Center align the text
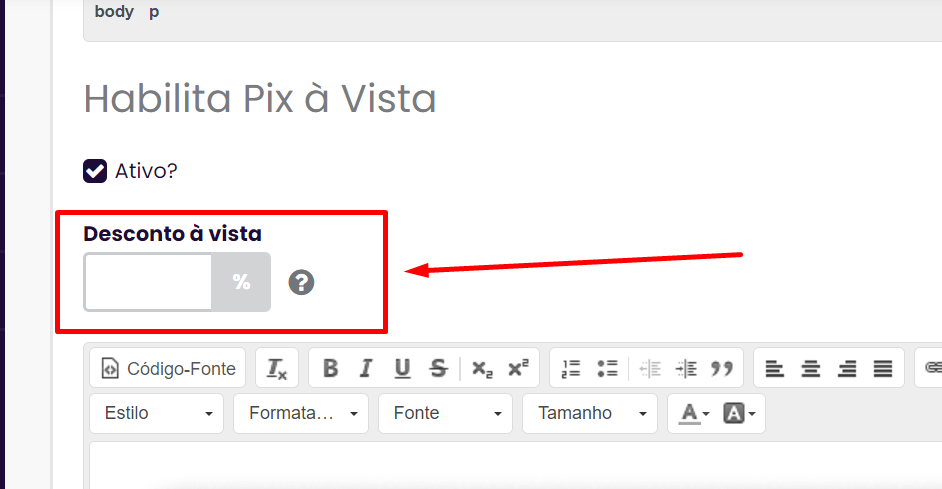The height and width of the screenshot is (489, 942). pyautogui.click(x=811, y=368)
